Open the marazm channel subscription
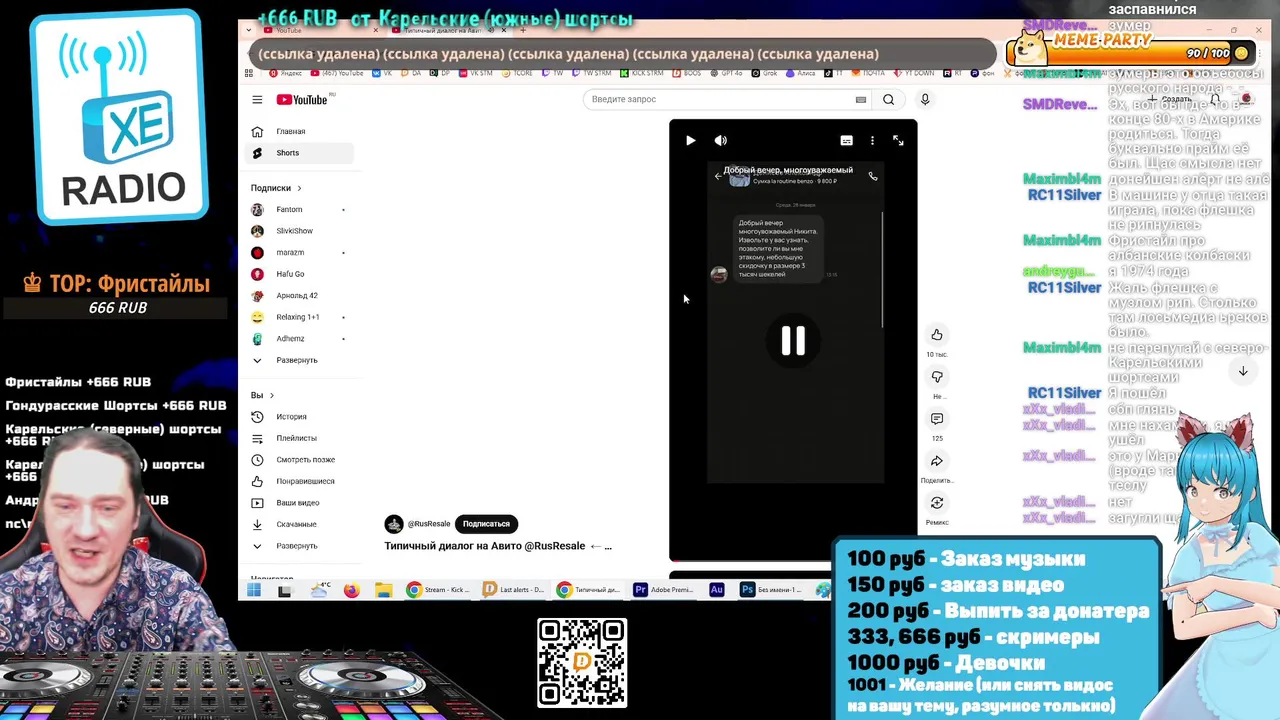This screenshot has width=1280, height=720. click(x=301, y=252)
